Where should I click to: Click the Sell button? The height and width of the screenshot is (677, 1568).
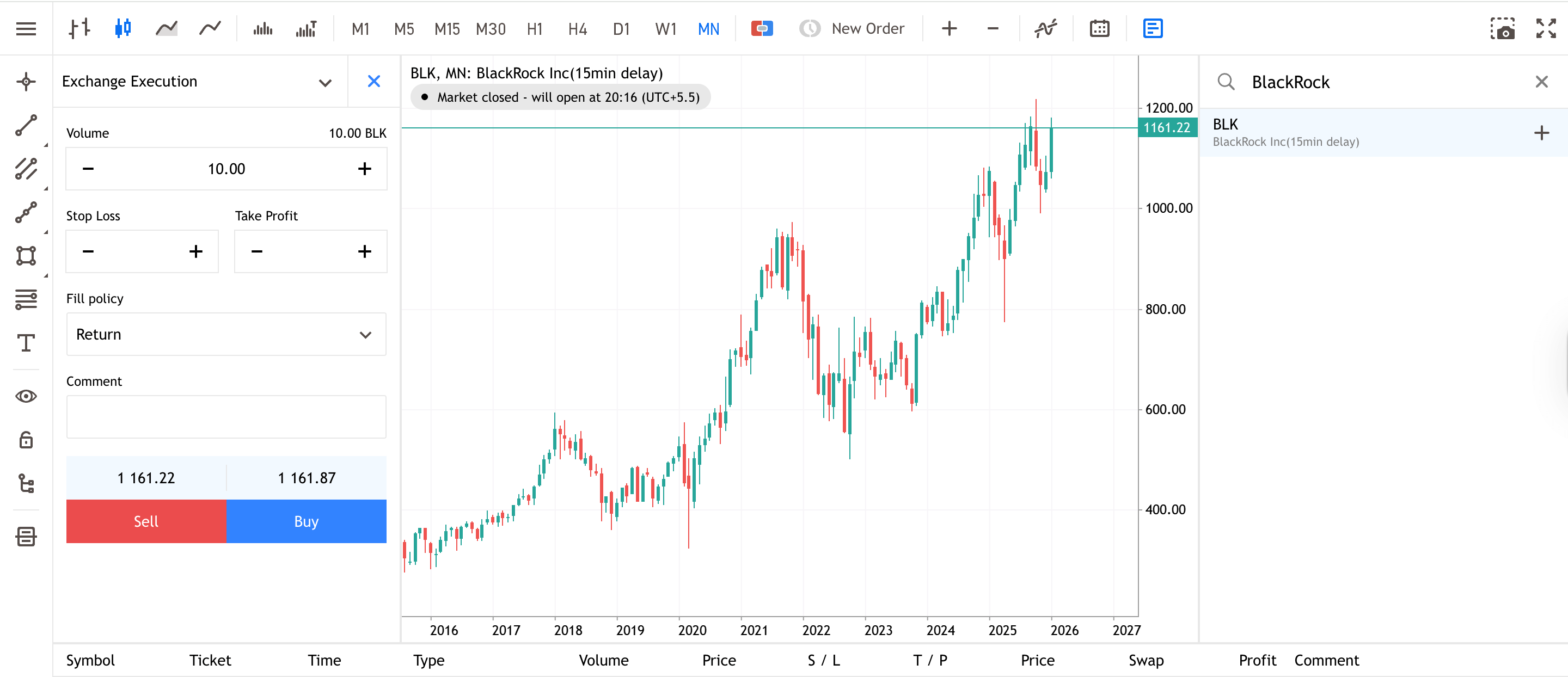[145, 521]
